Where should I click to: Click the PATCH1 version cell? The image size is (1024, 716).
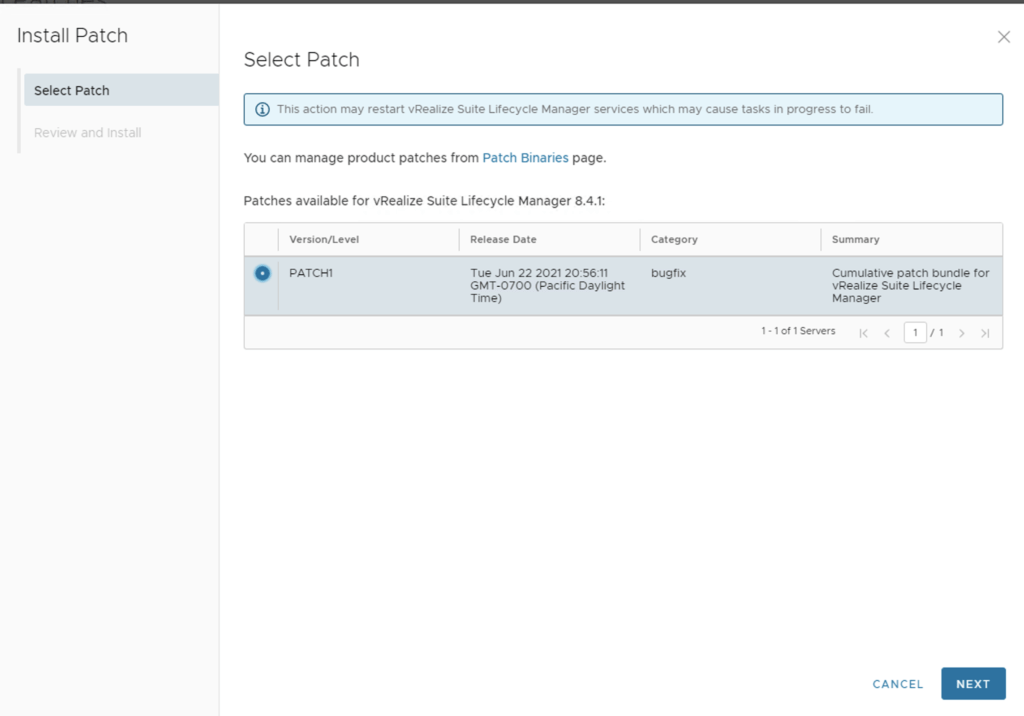coord(311,273)
